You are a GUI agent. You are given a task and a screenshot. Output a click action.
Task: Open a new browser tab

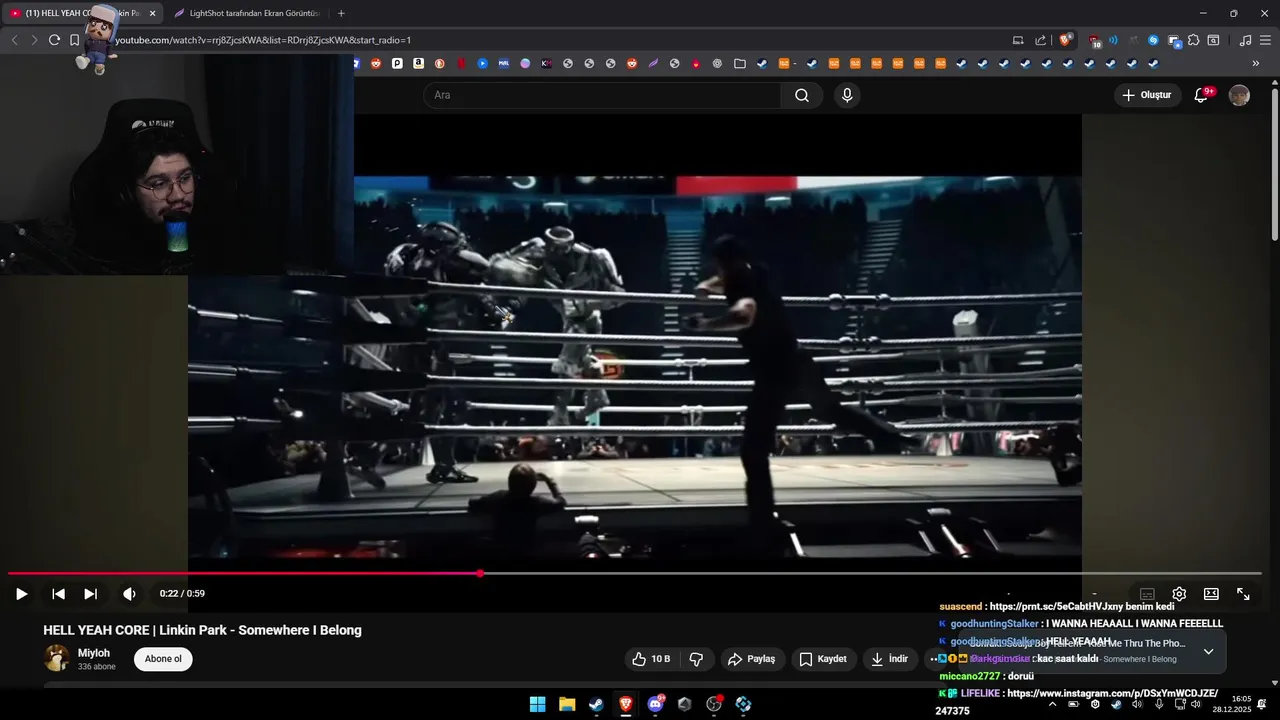point(341,13)
